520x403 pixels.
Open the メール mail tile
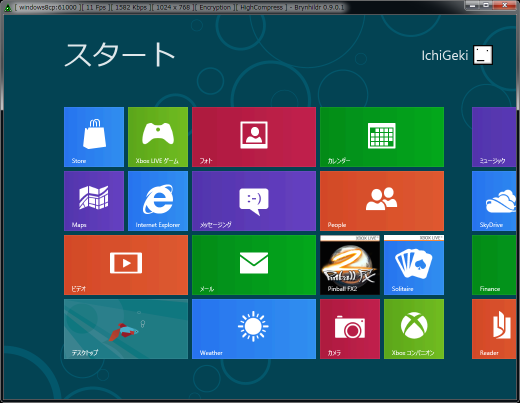[254, 265]
